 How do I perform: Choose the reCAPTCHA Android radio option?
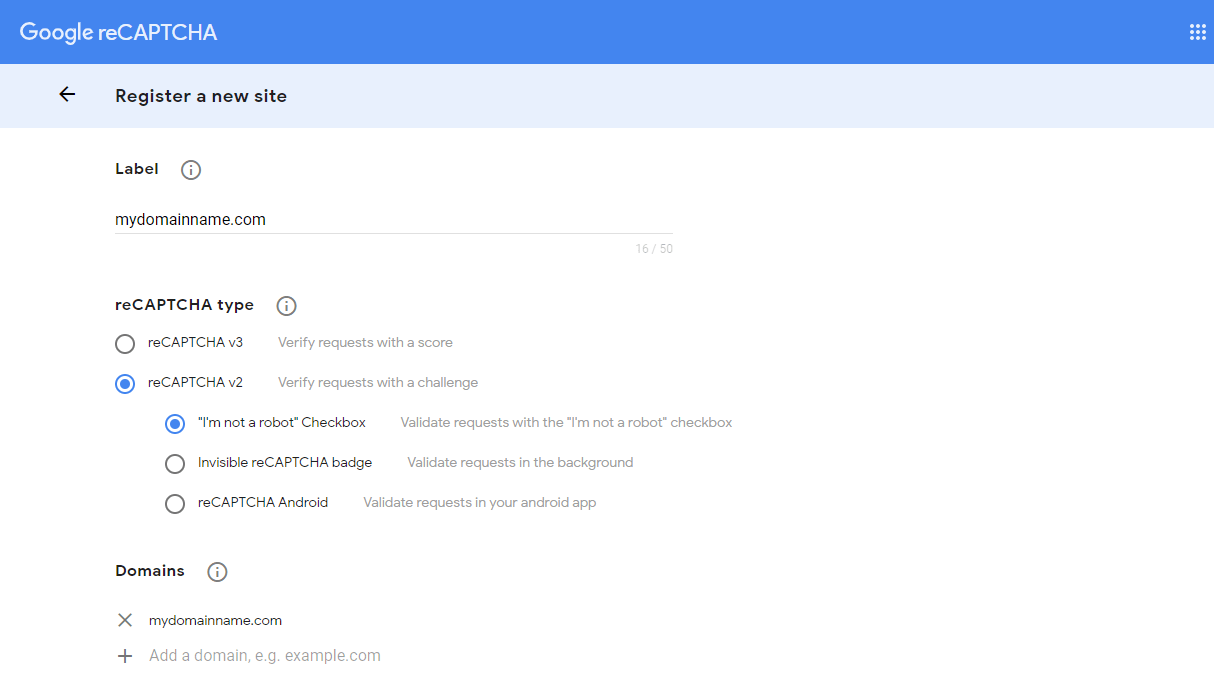tap(175, 504)
